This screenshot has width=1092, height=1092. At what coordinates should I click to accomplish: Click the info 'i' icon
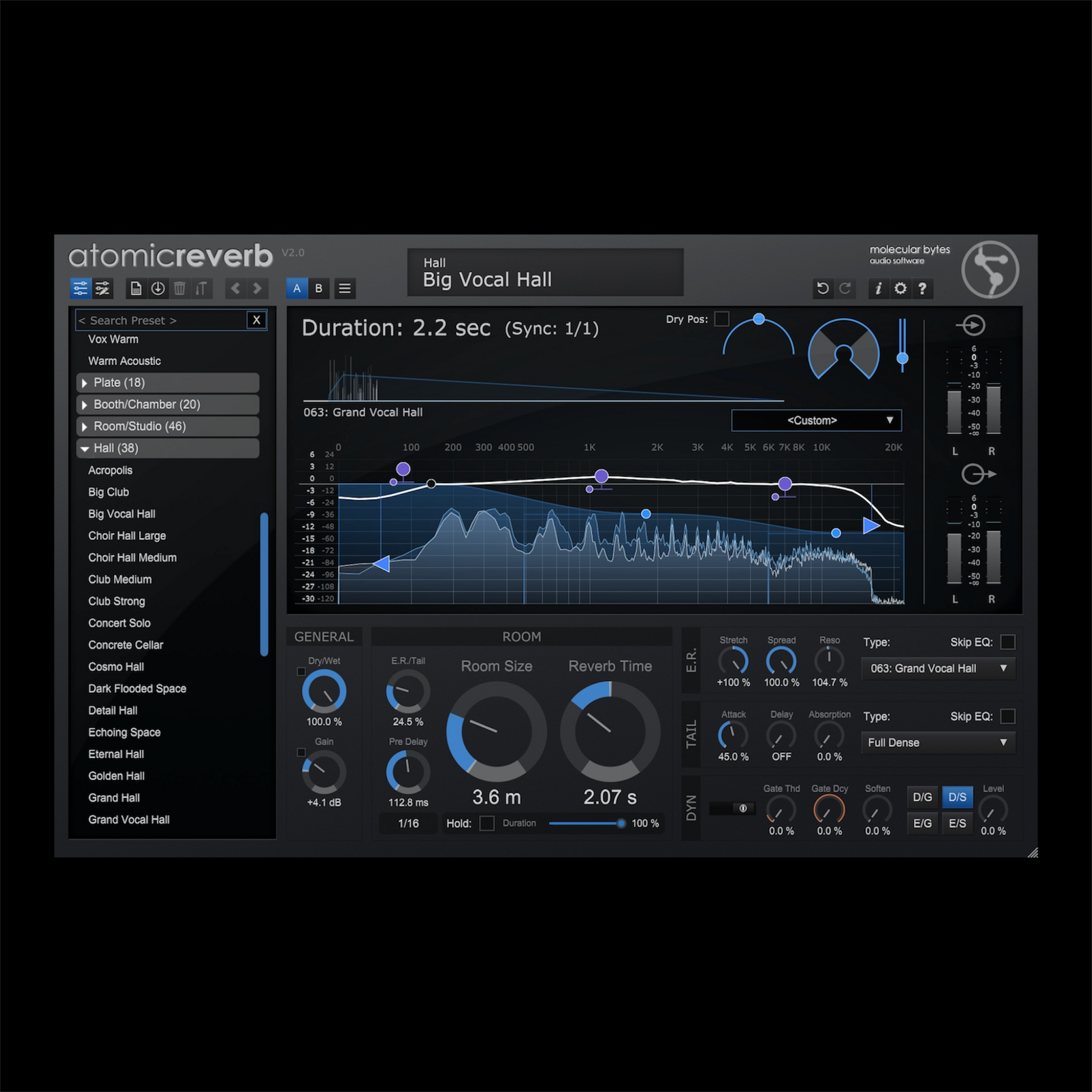pos(878,289)
